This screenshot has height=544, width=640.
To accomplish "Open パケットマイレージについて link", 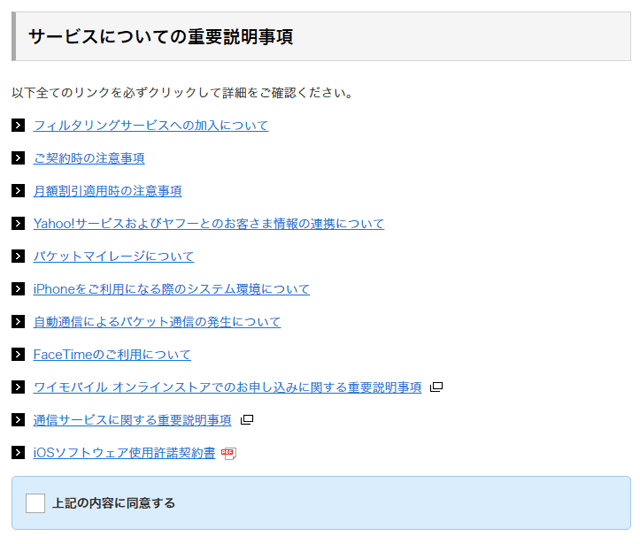I will click(x=113, y=256).
